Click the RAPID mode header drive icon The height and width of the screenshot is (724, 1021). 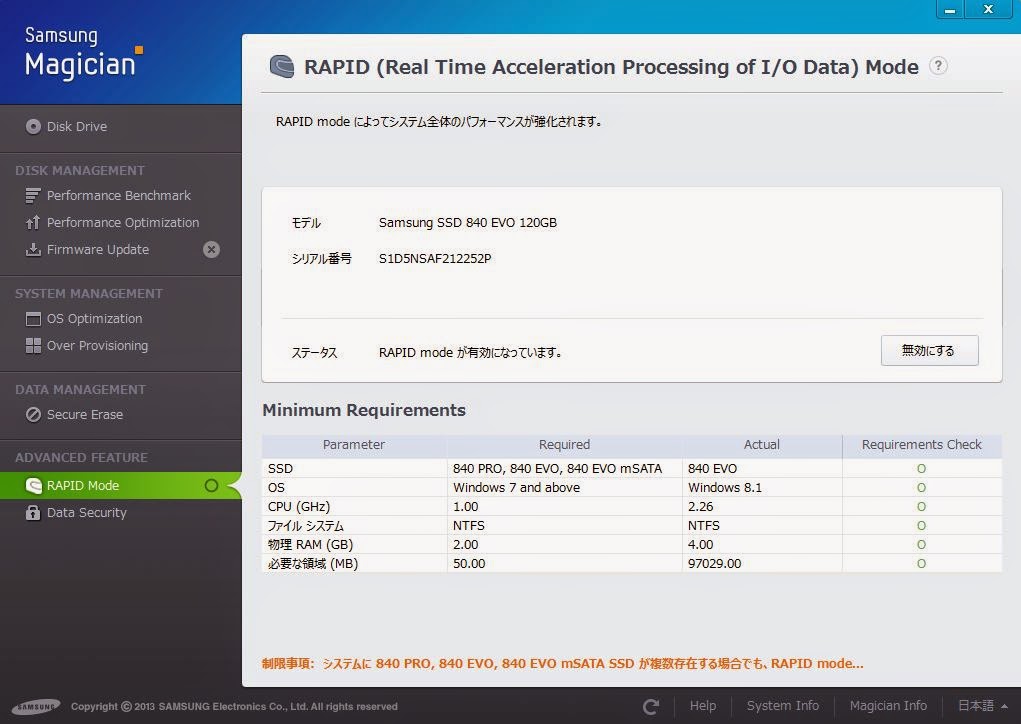click(282, 66)
